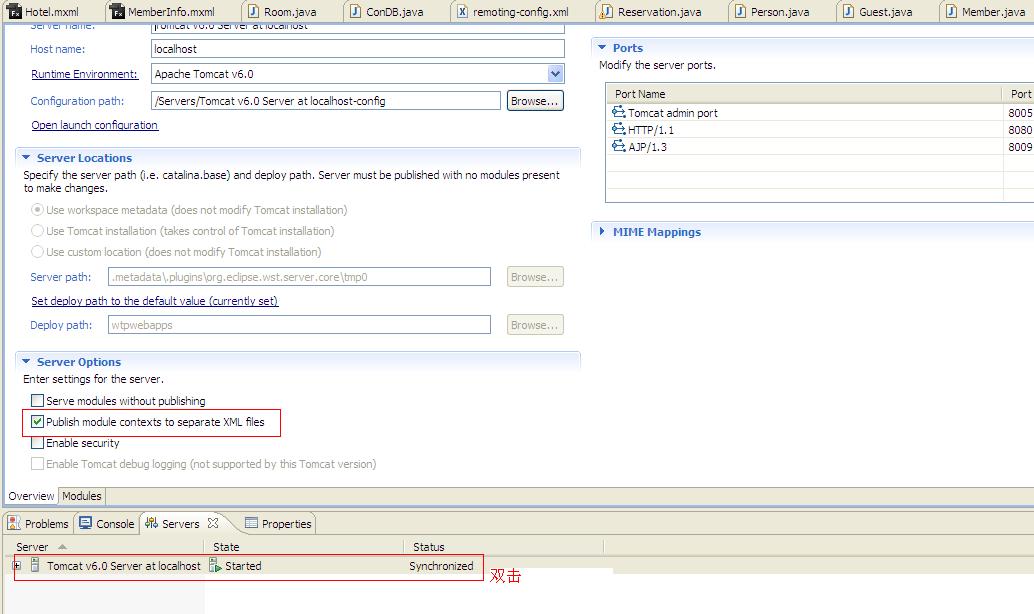Image resolution: width=1034 pixels, height=614 pixels.
Task: Open the Room.java editor tab
Action: pos(282,12)
